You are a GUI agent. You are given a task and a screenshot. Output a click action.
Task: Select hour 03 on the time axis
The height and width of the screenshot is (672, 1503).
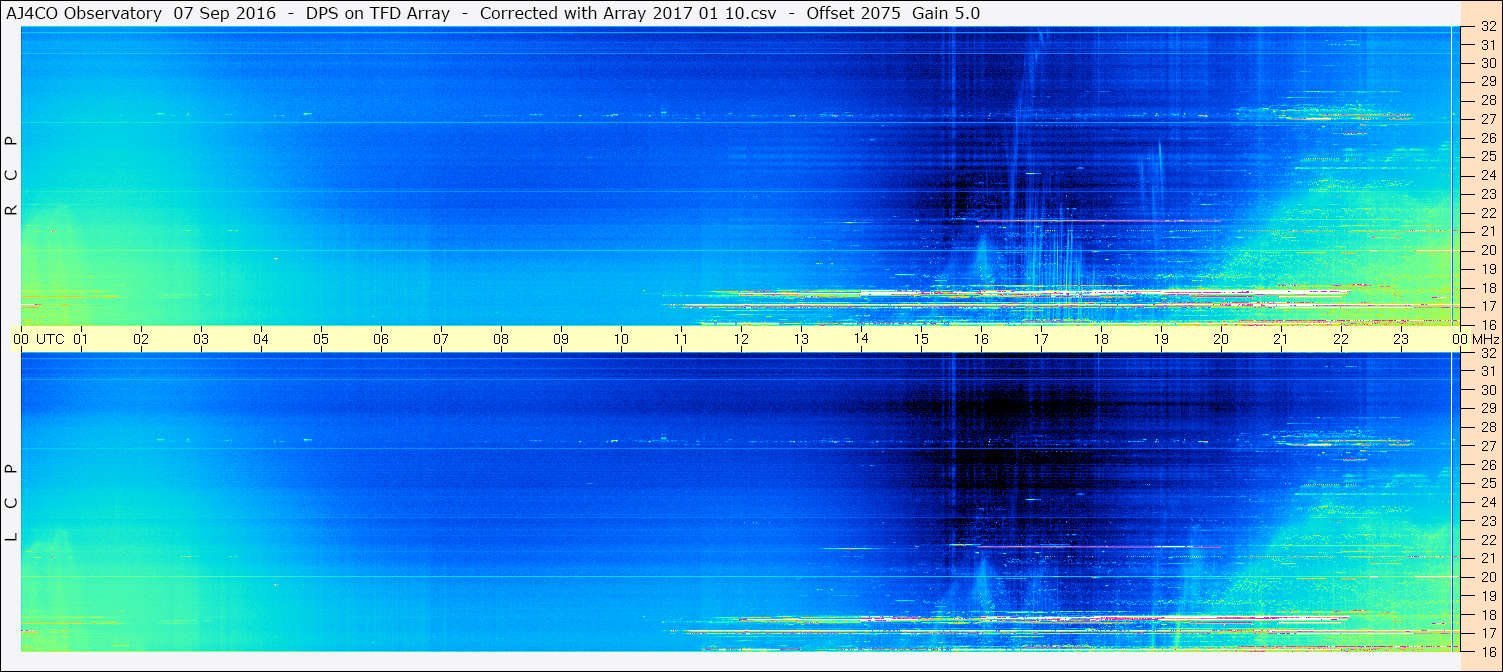tap(201, 339)
